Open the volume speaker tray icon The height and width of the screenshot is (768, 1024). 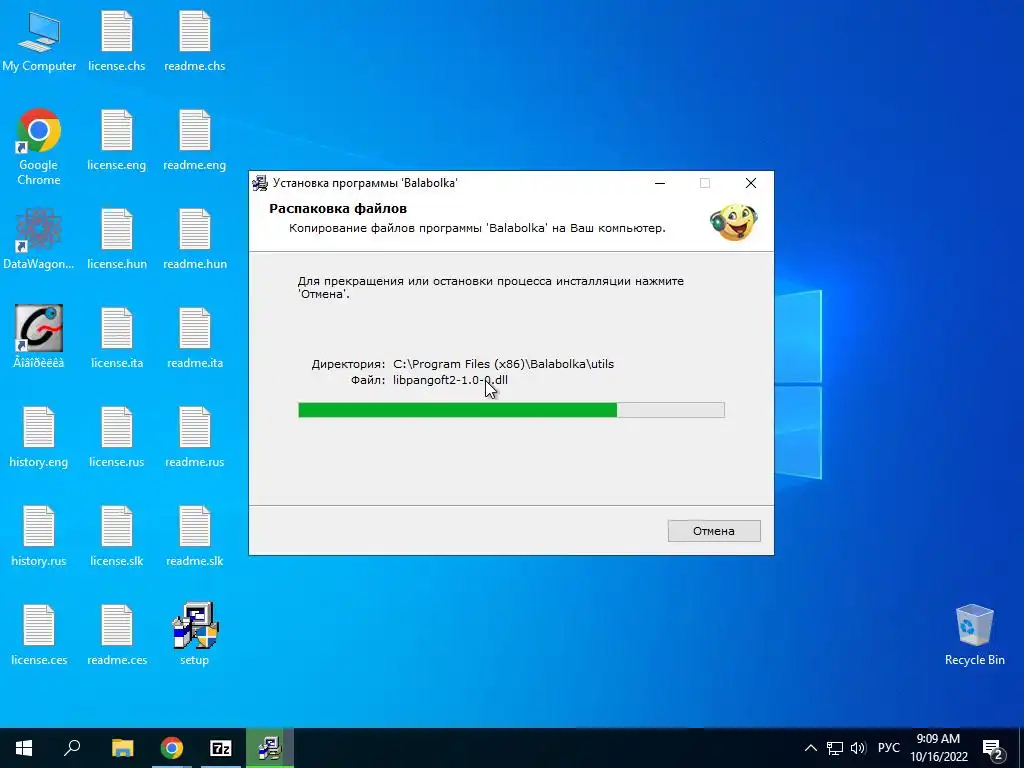coord(858,748)
